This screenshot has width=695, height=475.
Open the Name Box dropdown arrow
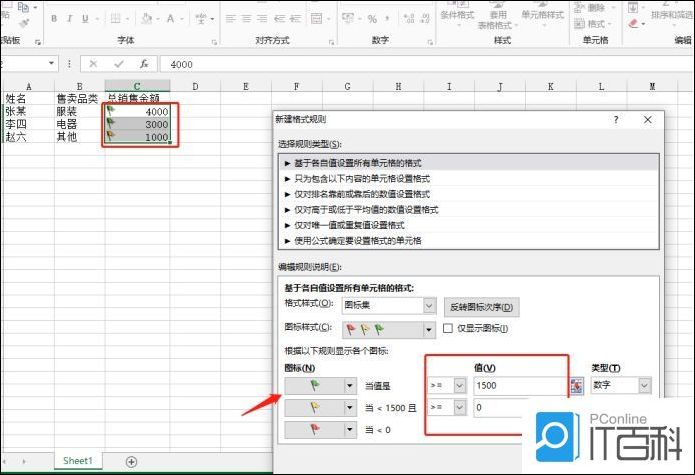pos(51,64)
